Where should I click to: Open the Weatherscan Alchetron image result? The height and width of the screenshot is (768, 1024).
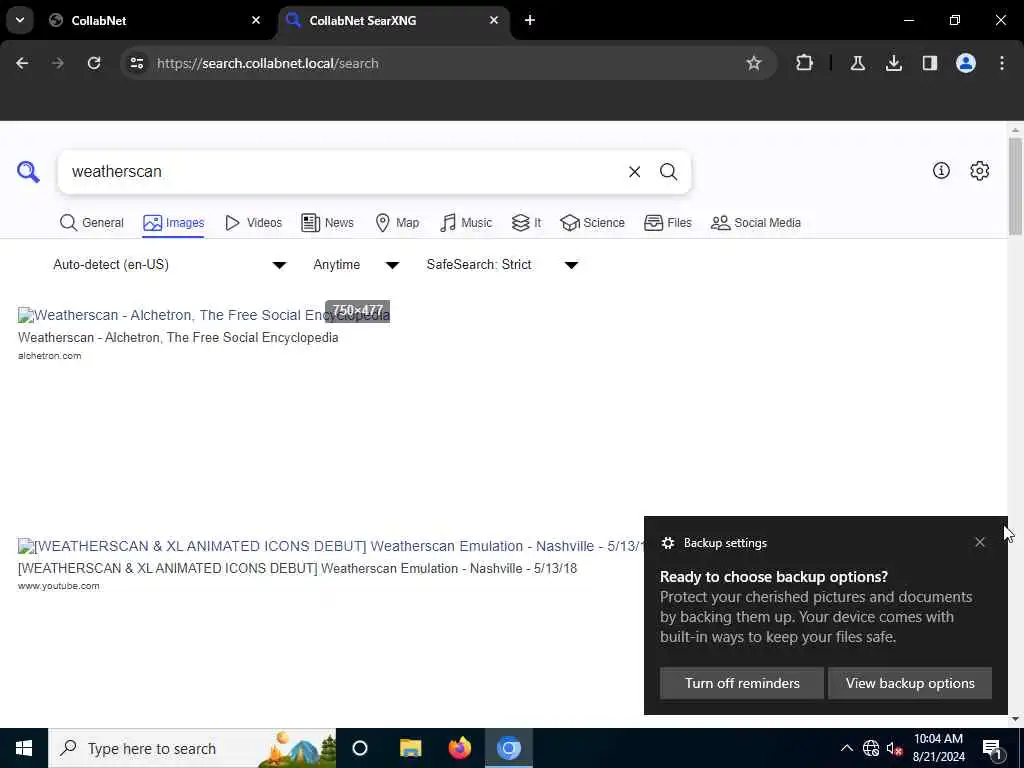pyautogui.click(x=204, y=315)
